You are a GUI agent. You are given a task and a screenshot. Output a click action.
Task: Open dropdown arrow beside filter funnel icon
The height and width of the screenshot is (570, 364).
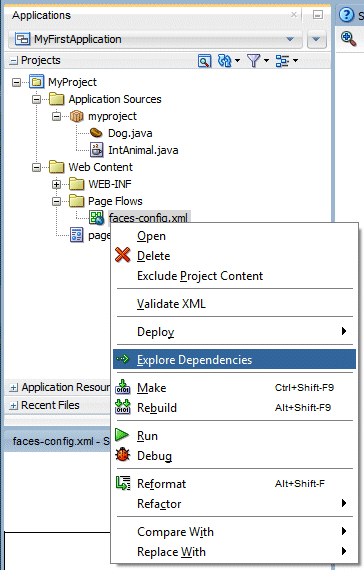(266, 60)
